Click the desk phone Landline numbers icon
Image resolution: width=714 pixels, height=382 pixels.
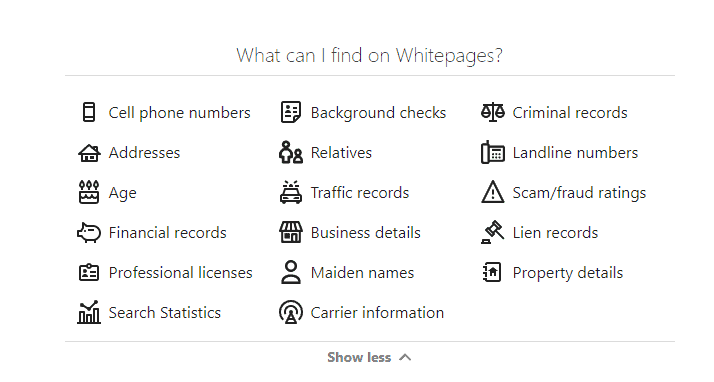pos(493,153)
